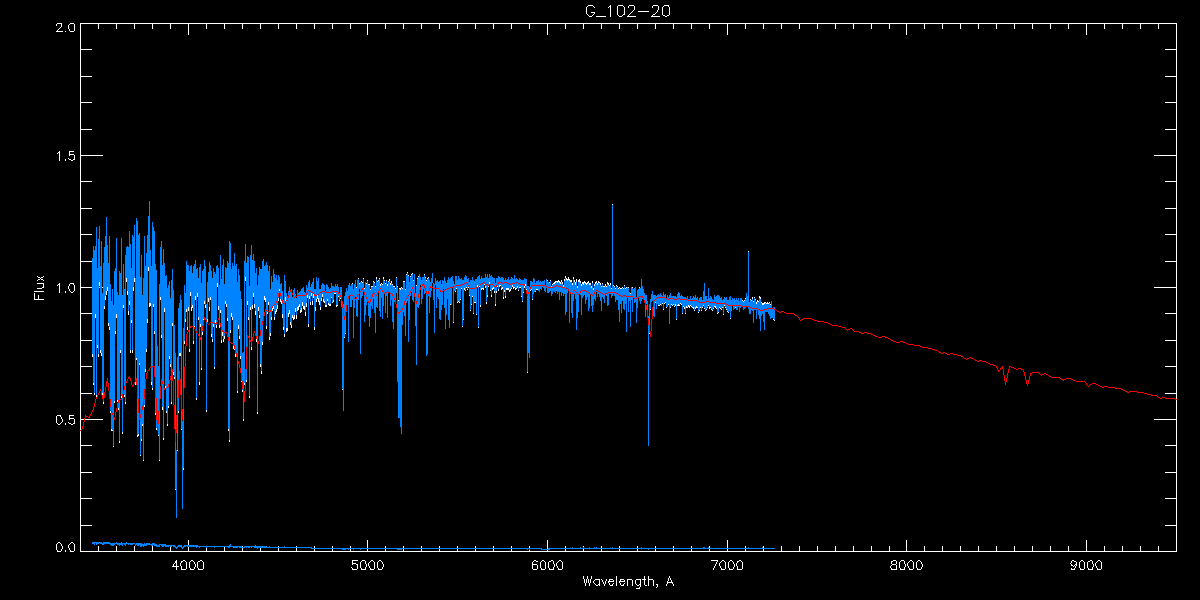The width and height of the screenshot is (1200, 600).
Task: Click the 1.0 tick label on the flux axis
Action: coord(65,289)
